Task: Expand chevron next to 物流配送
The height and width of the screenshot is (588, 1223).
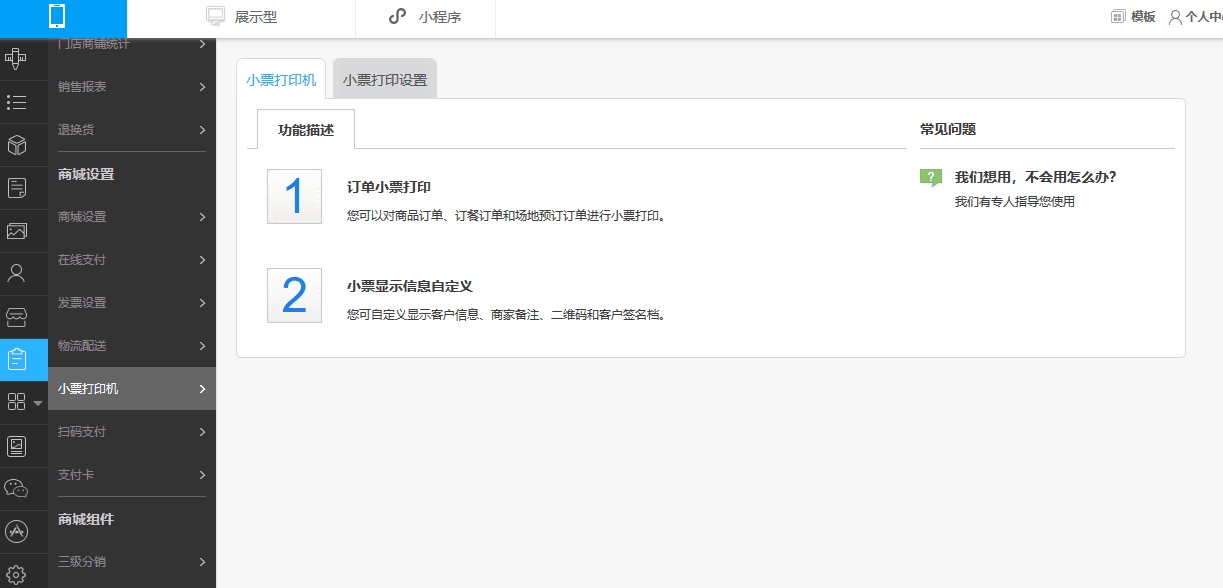Action: click(202, 346)
